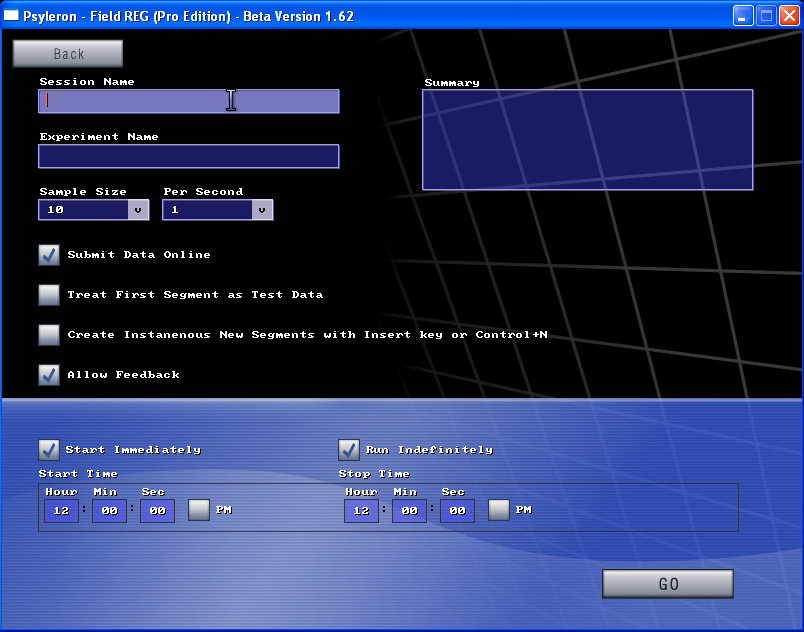This screenshot has width=804, height=632.
Task: Toggle the Start Time PM checkbox
Action: tap(199, 510)
